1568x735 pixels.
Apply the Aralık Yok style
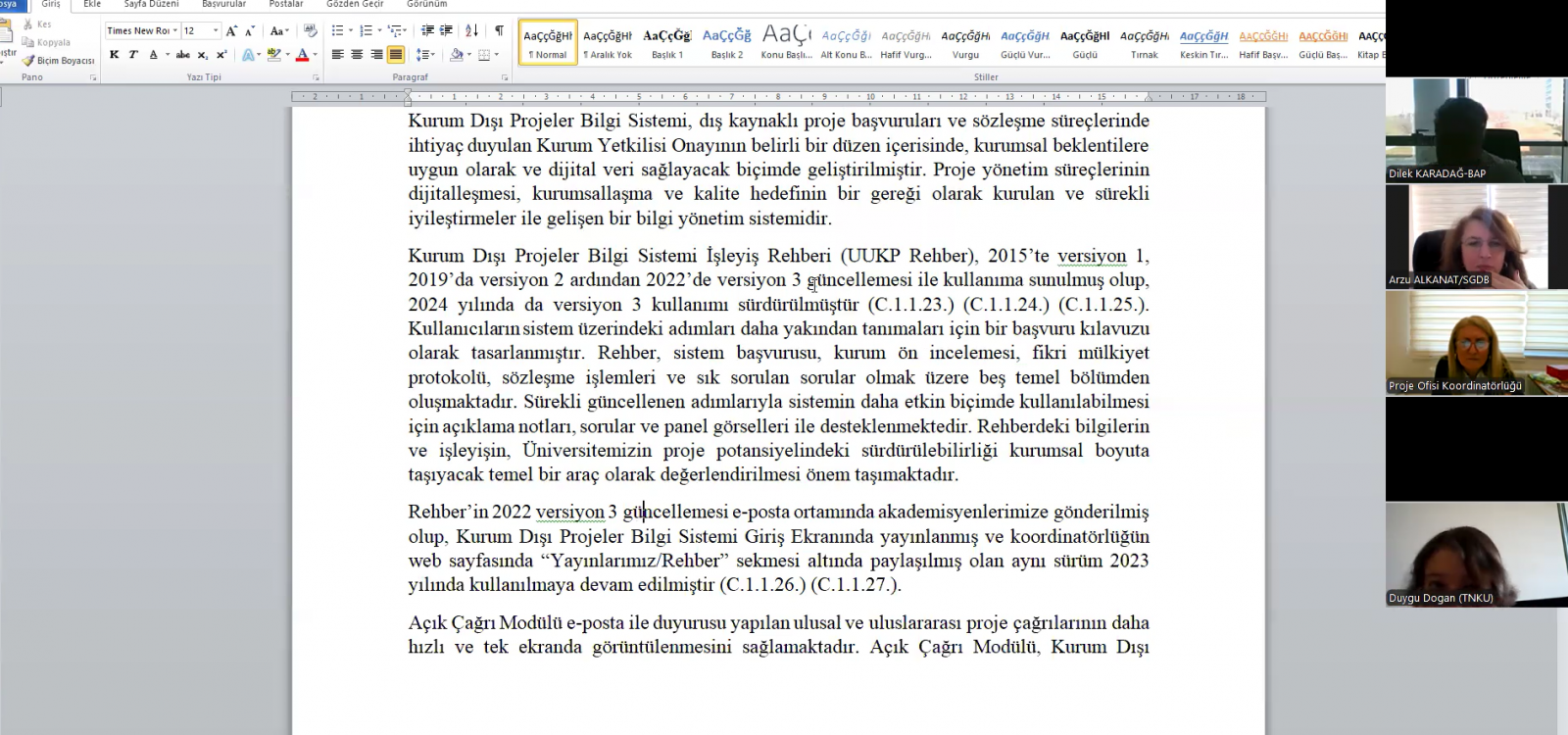coord(608,43)
